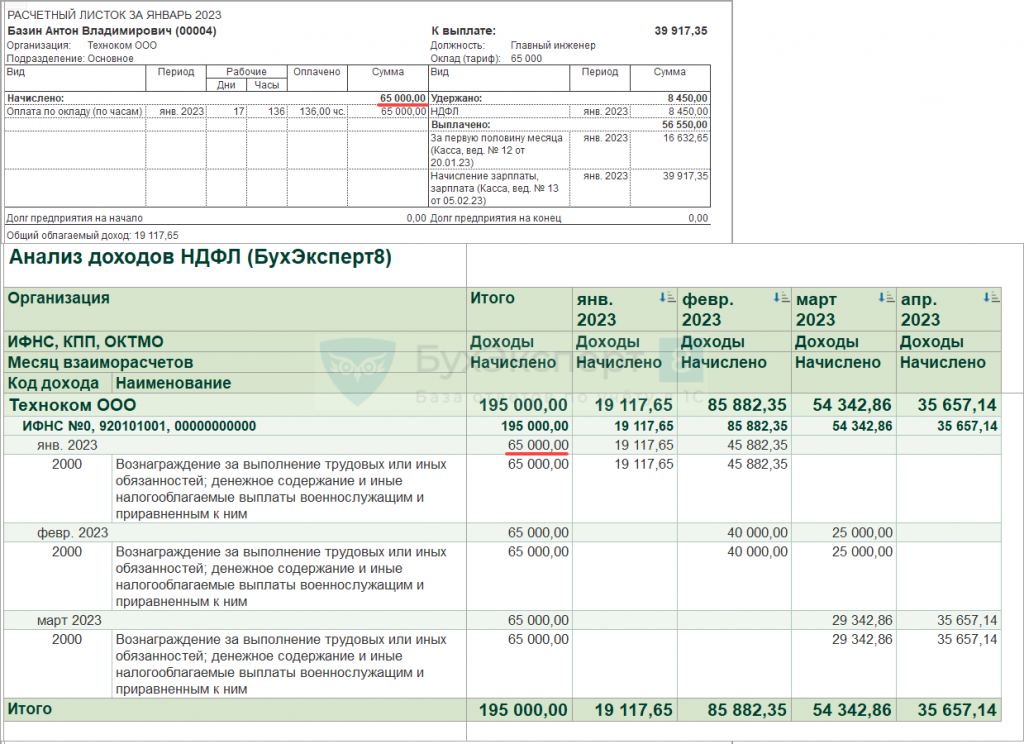This screenshot has height=744, width=1024.
Task: Click the К выплате label in the payslip header
Action: coord(464,31)
